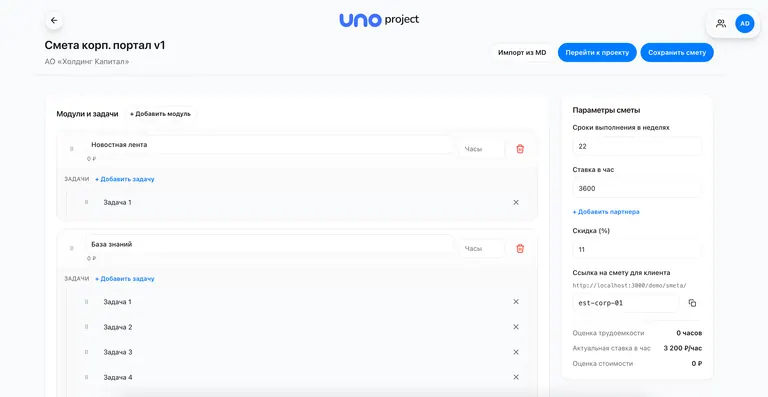
Task: Grab handle of Задача 2
Action: [x=86, y=327]
